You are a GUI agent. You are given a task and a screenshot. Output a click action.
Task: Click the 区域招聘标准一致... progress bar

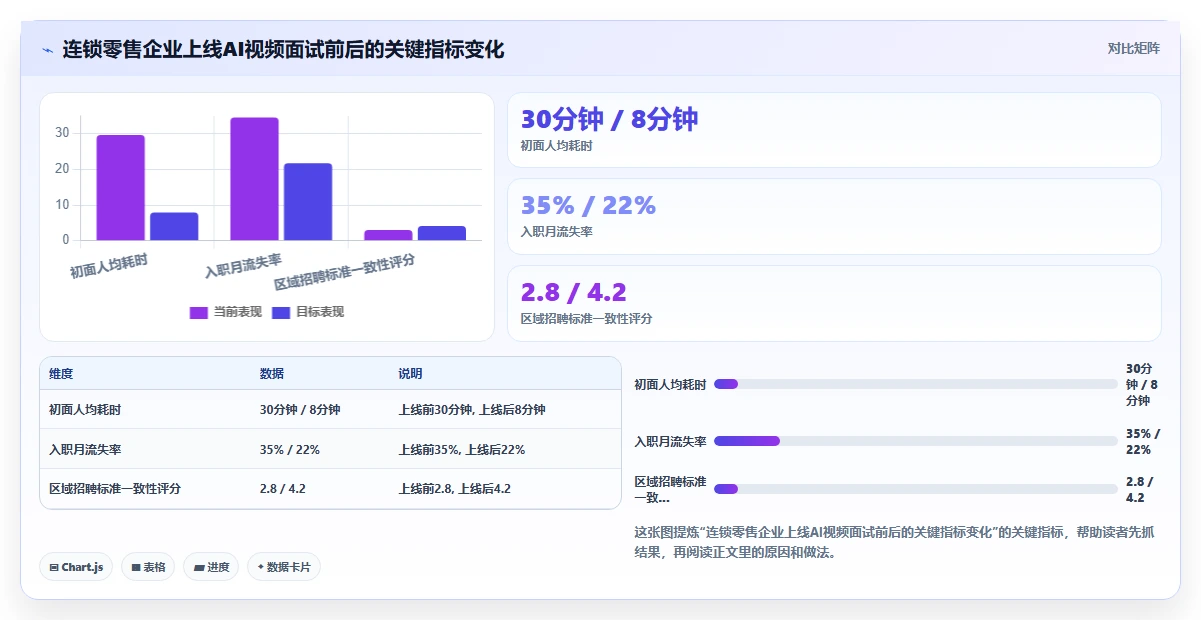click(916, 489)
